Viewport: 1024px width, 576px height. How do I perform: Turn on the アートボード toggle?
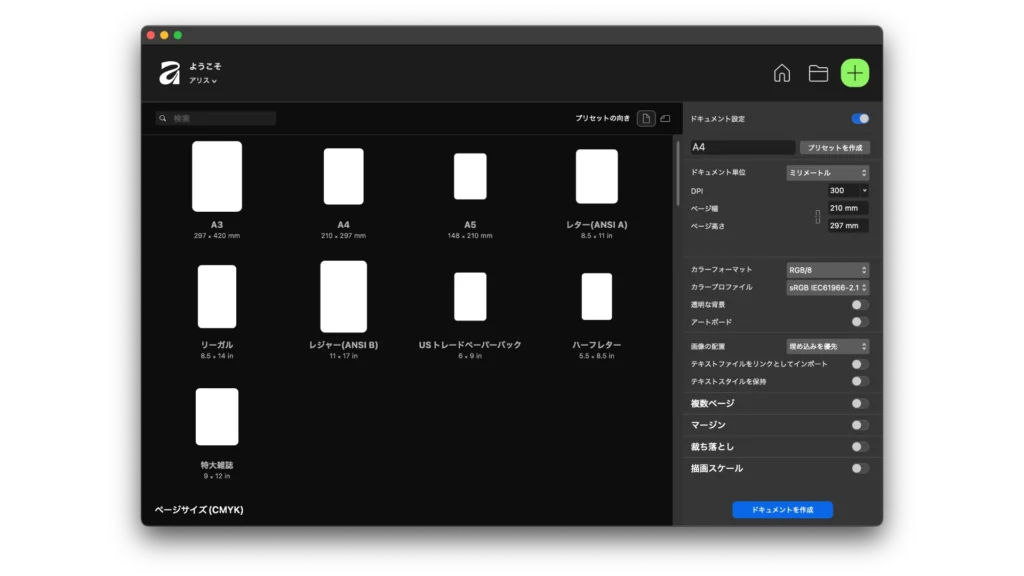(x=860, y=322)
